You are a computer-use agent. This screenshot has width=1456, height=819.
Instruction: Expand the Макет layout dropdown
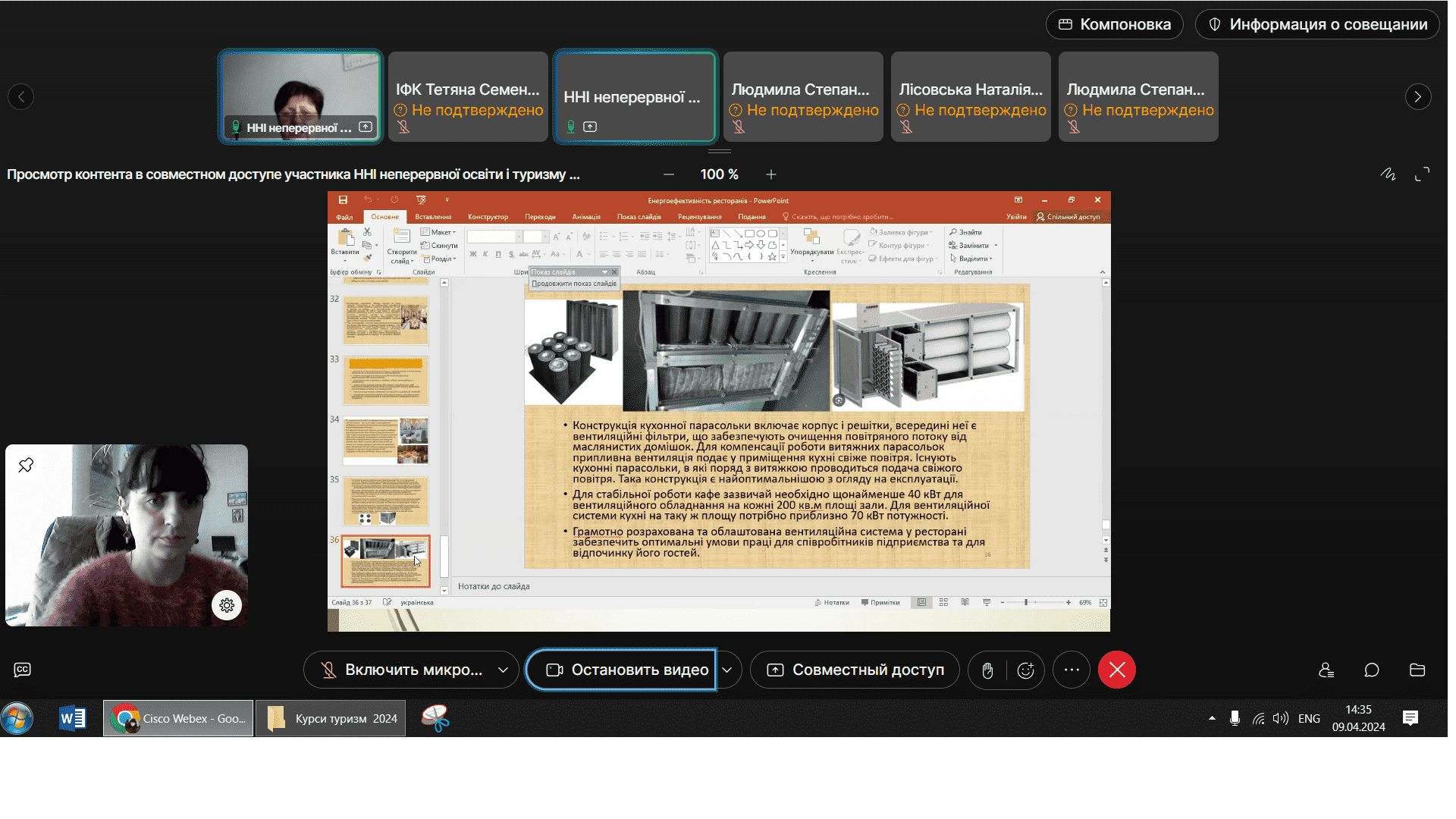pos(438,232)
